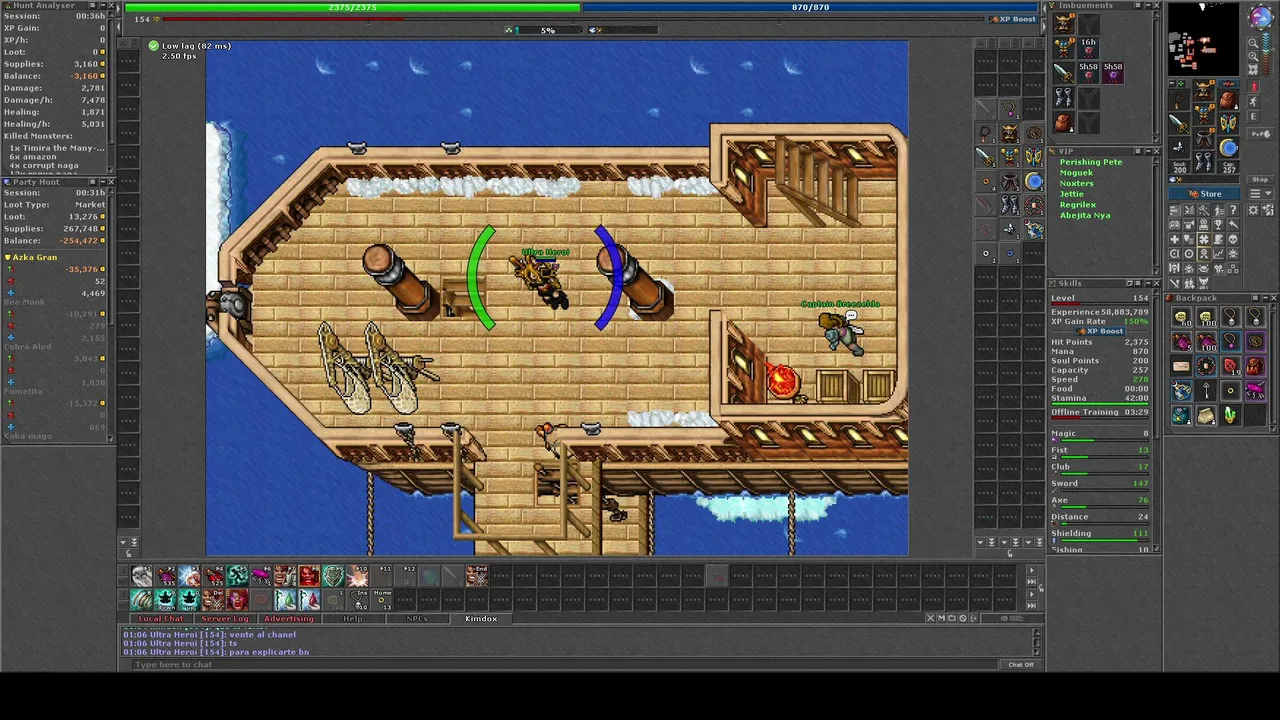
Task: Open the question mark help control button
Action: click(1233, 210)
